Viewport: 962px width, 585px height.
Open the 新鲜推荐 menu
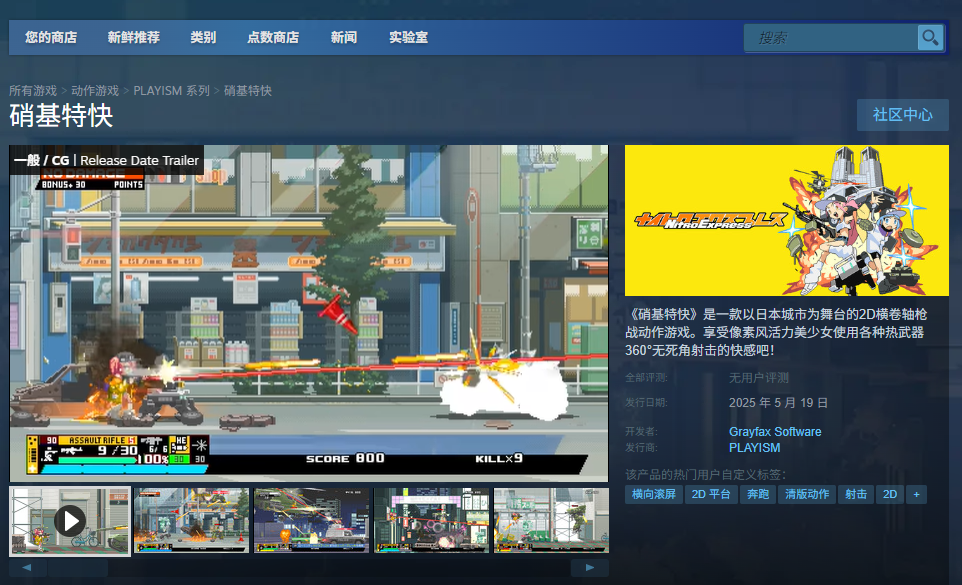(134, 37)
